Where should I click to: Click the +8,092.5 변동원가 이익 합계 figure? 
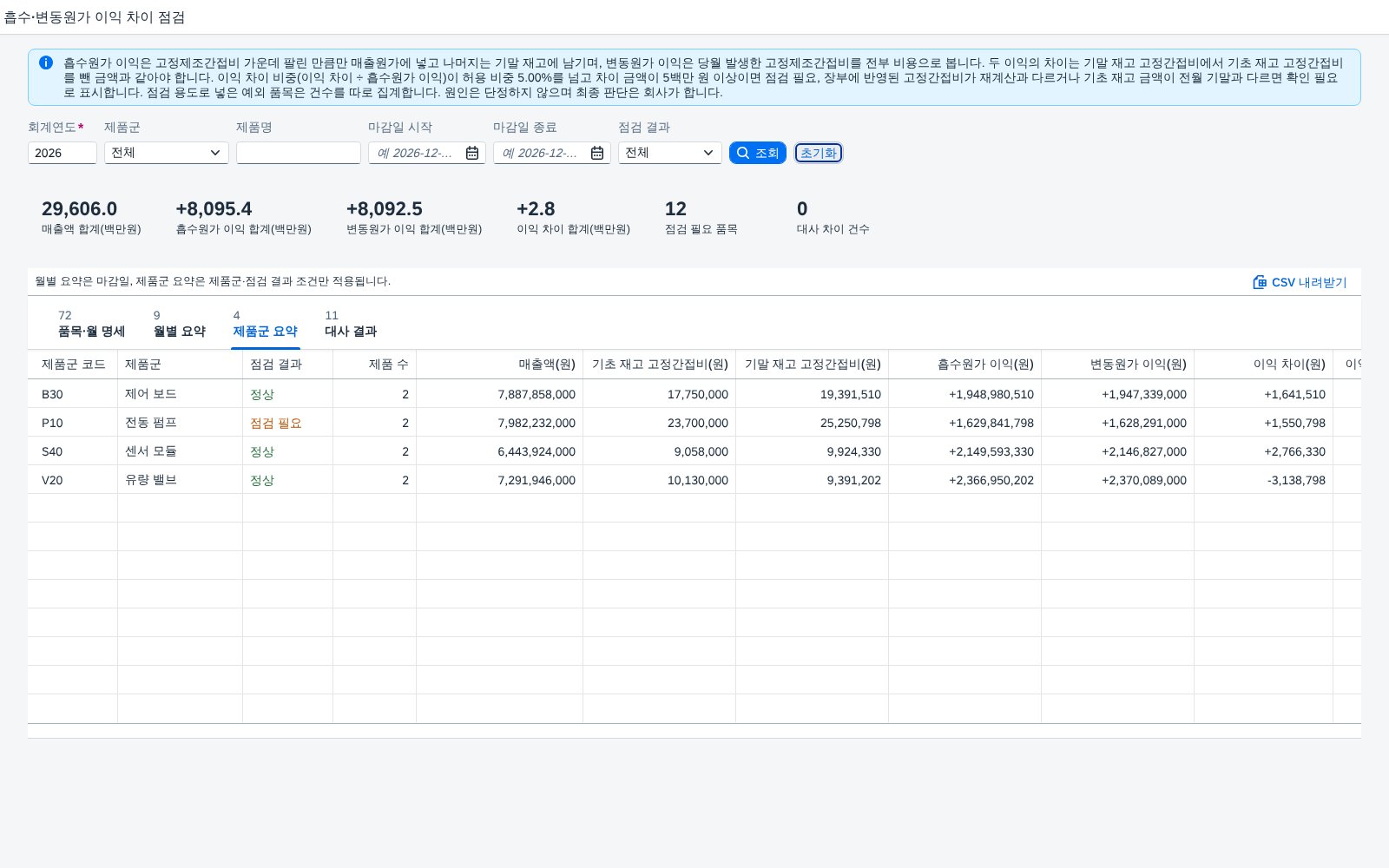click(x=385, y=209)
